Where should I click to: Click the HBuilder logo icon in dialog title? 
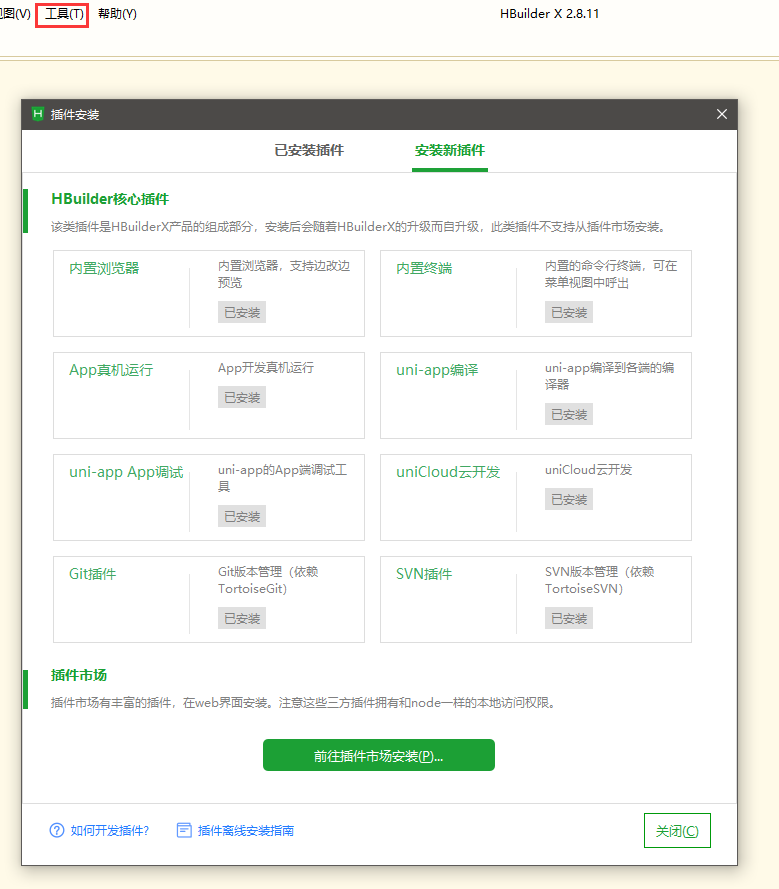pyautogui.click(x=38, y=114)
